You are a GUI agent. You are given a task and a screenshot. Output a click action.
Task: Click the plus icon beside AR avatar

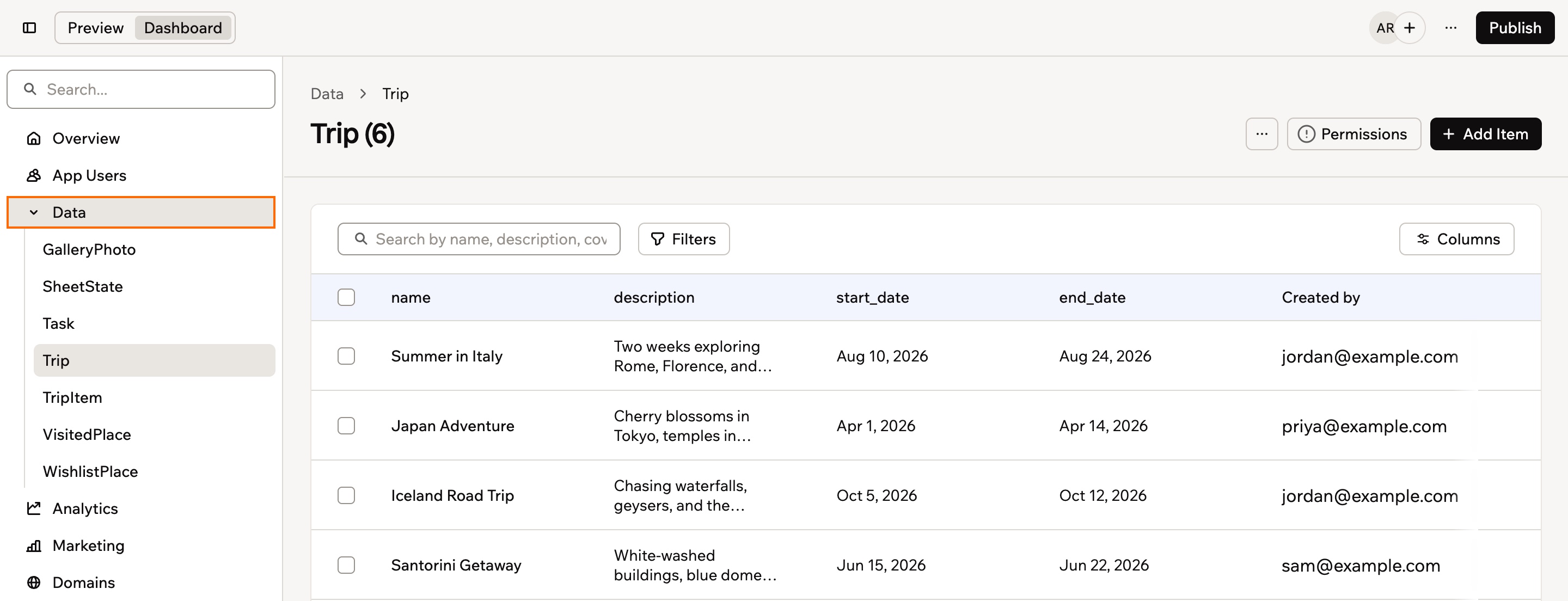point(1409,28)
